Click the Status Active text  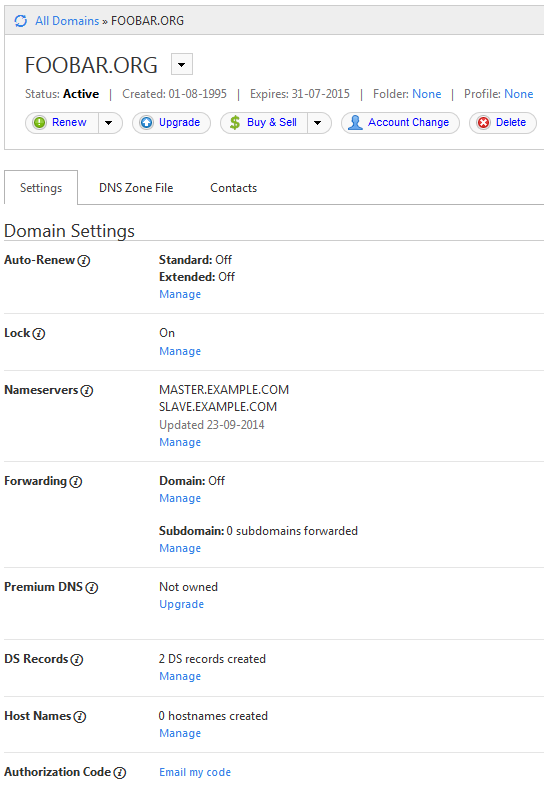[x=62, y=94]
